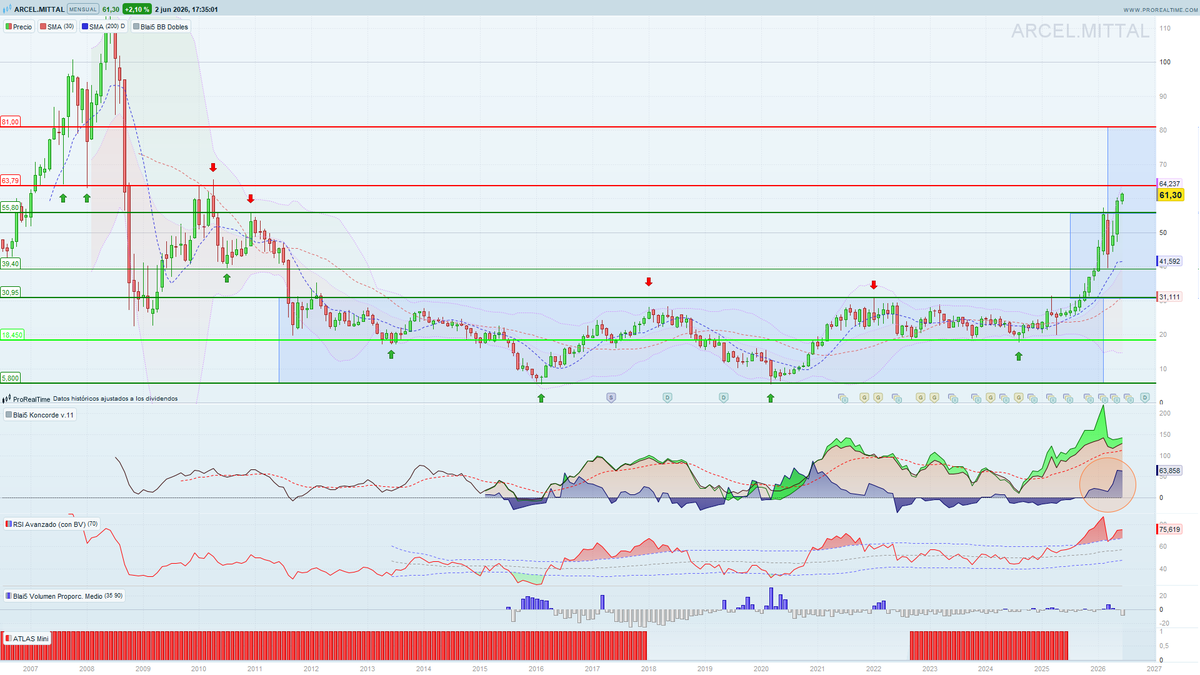
Task: Click the 2020 label on the time axis
Action: 761,668
